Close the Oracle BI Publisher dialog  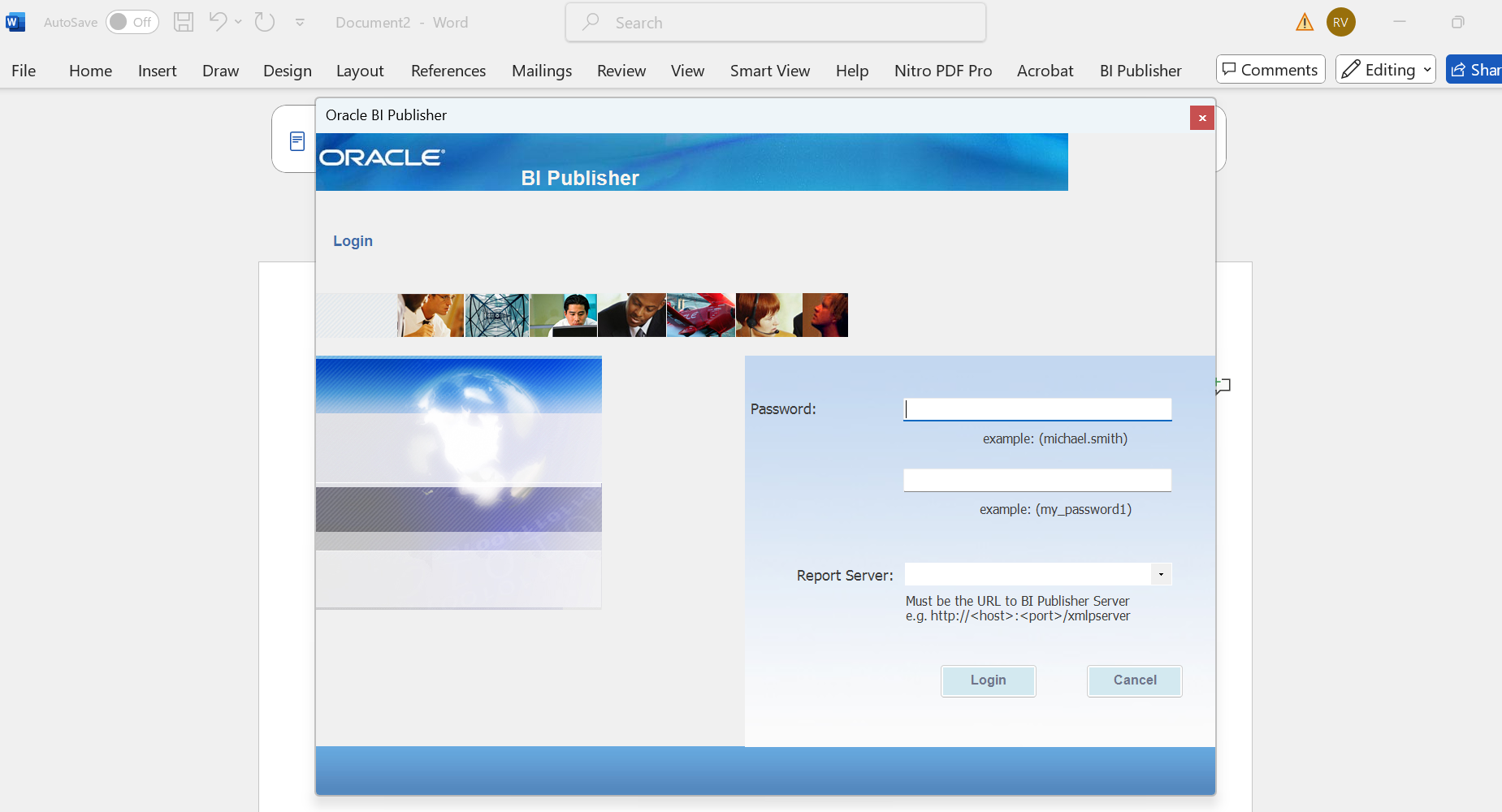tap(1202, 118)
